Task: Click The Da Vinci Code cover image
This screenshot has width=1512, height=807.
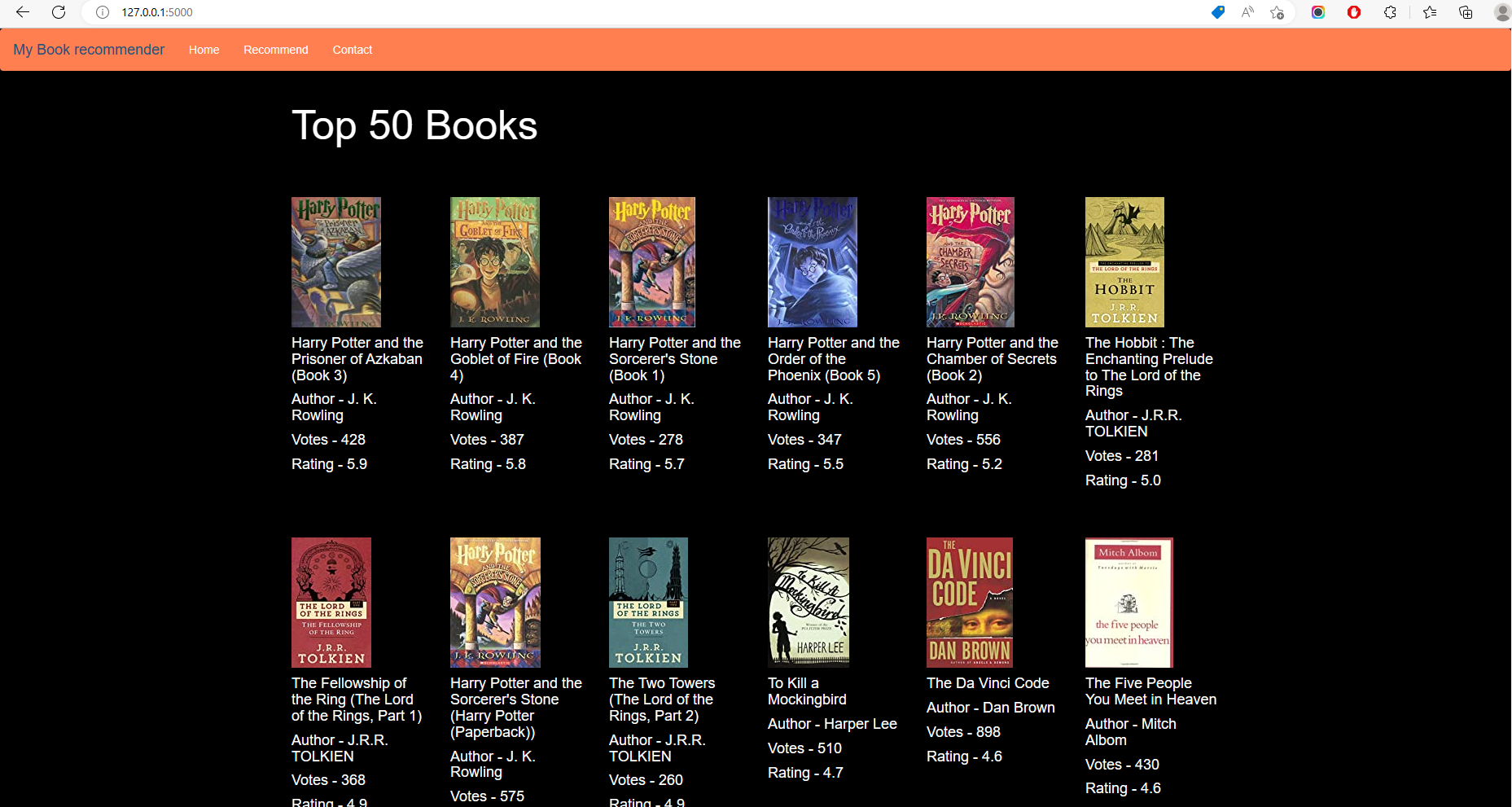Action: pos(969,603)
